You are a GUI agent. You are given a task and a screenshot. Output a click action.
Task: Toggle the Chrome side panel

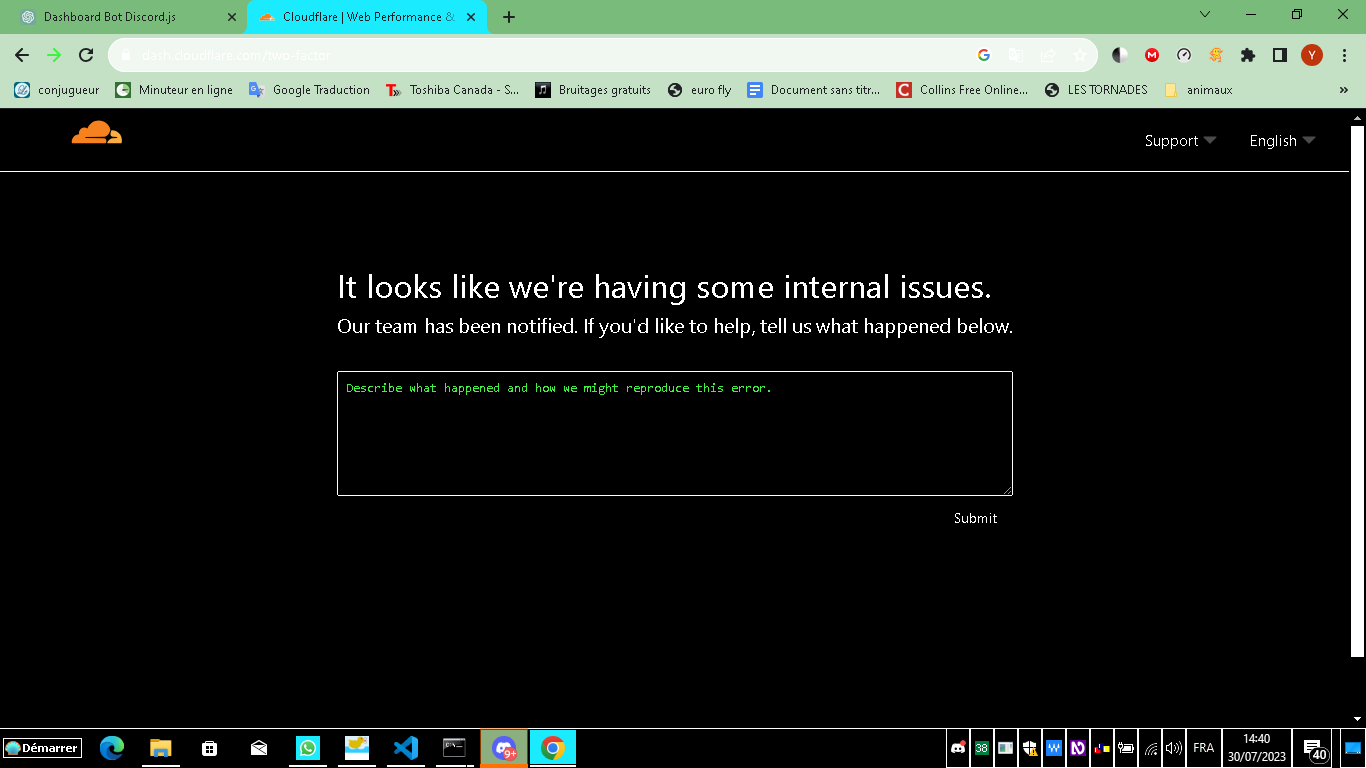1279,56
